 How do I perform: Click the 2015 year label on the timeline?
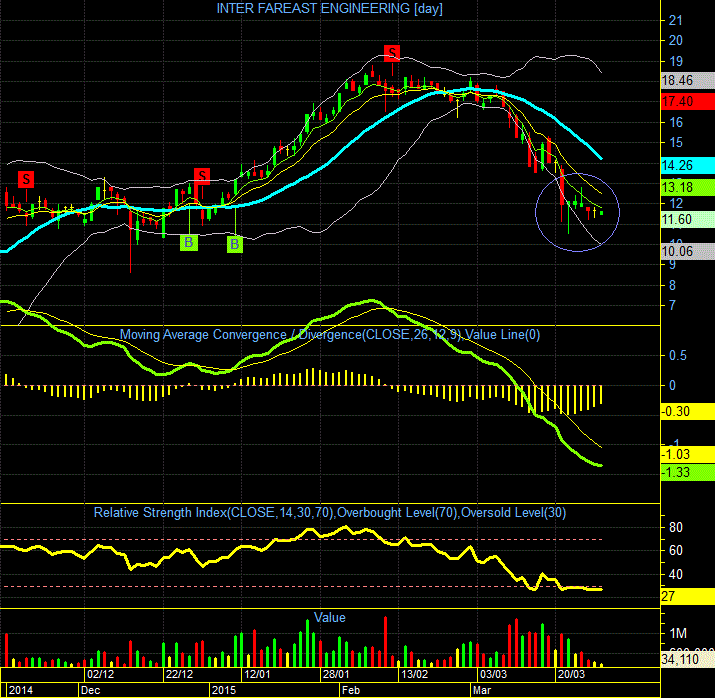click(224, 690)
